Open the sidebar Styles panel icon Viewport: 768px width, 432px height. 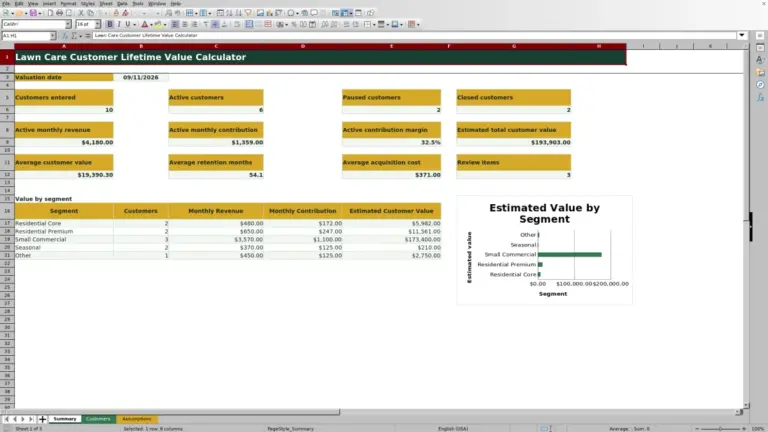tap(760, 60)
